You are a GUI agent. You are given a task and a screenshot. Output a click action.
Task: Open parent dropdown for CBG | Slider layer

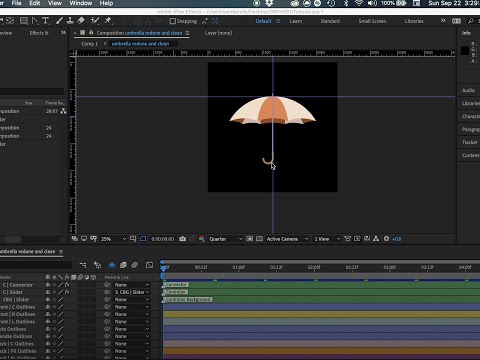coord(132,299)
